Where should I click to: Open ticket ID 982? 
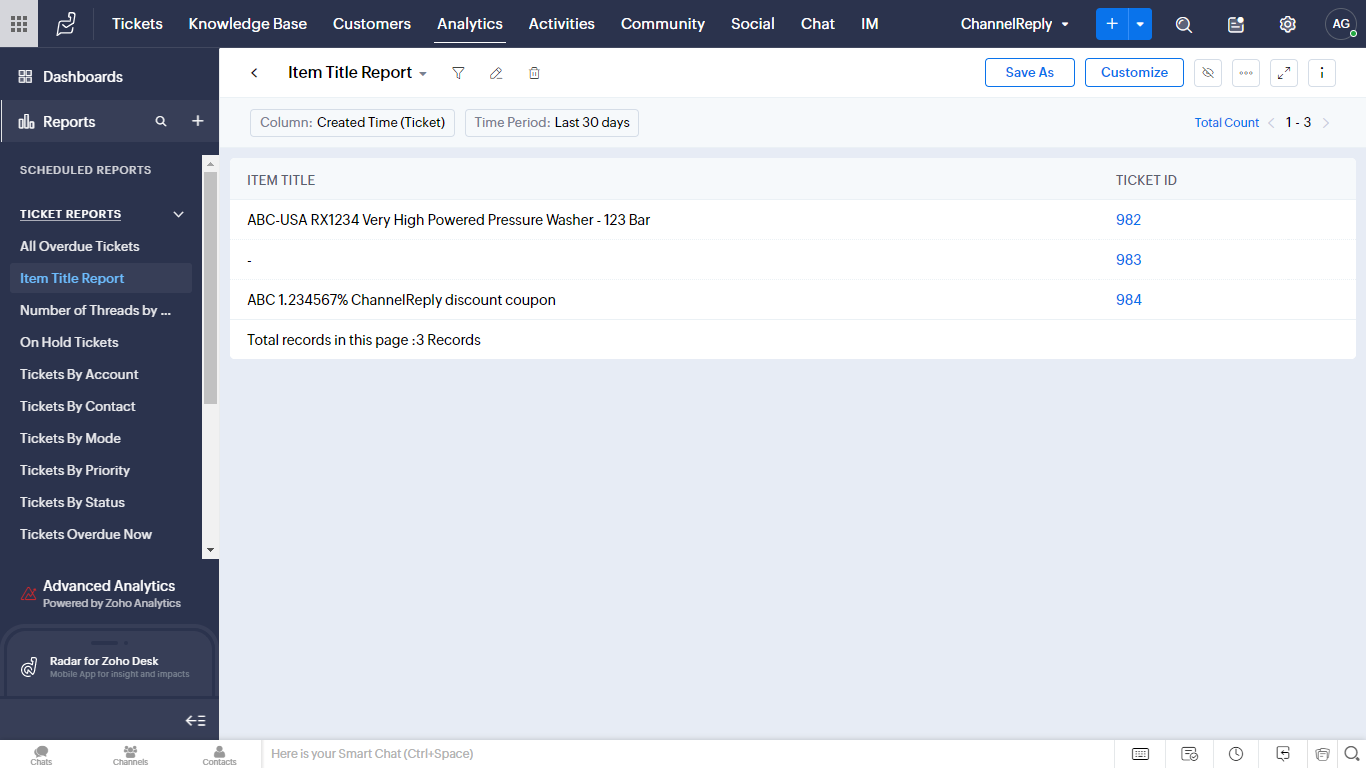[x=1129, y=220]
